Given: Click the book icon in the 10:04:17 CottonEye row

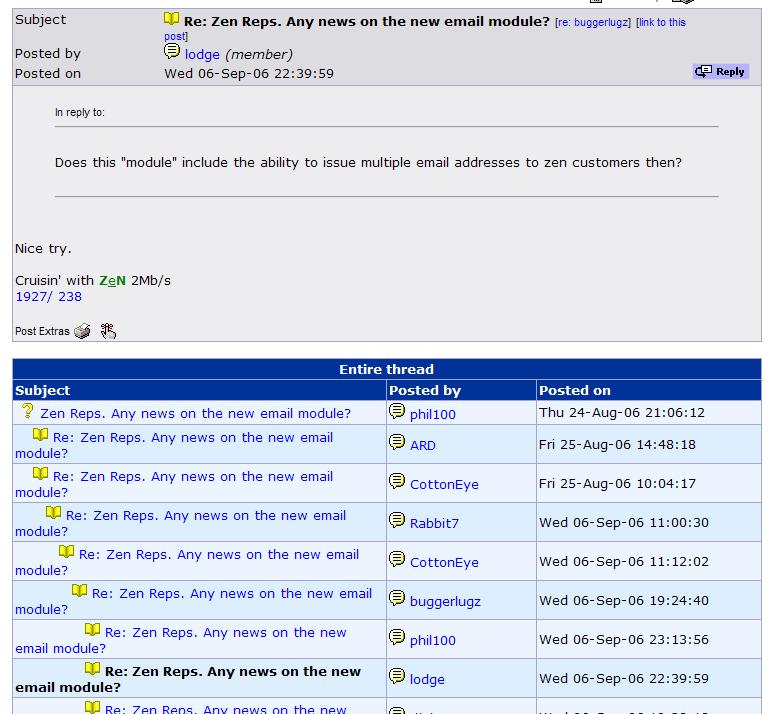Looking at the screenshot, I should (x=41, y=474).
